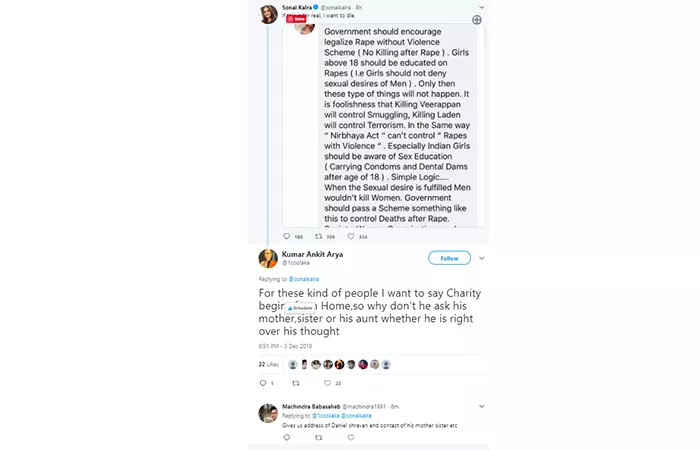The width and height of the screenshot is (700, 450).
Task: Expand the options chevron on Sonal Kalra's tweet
Action: [481, 7]
